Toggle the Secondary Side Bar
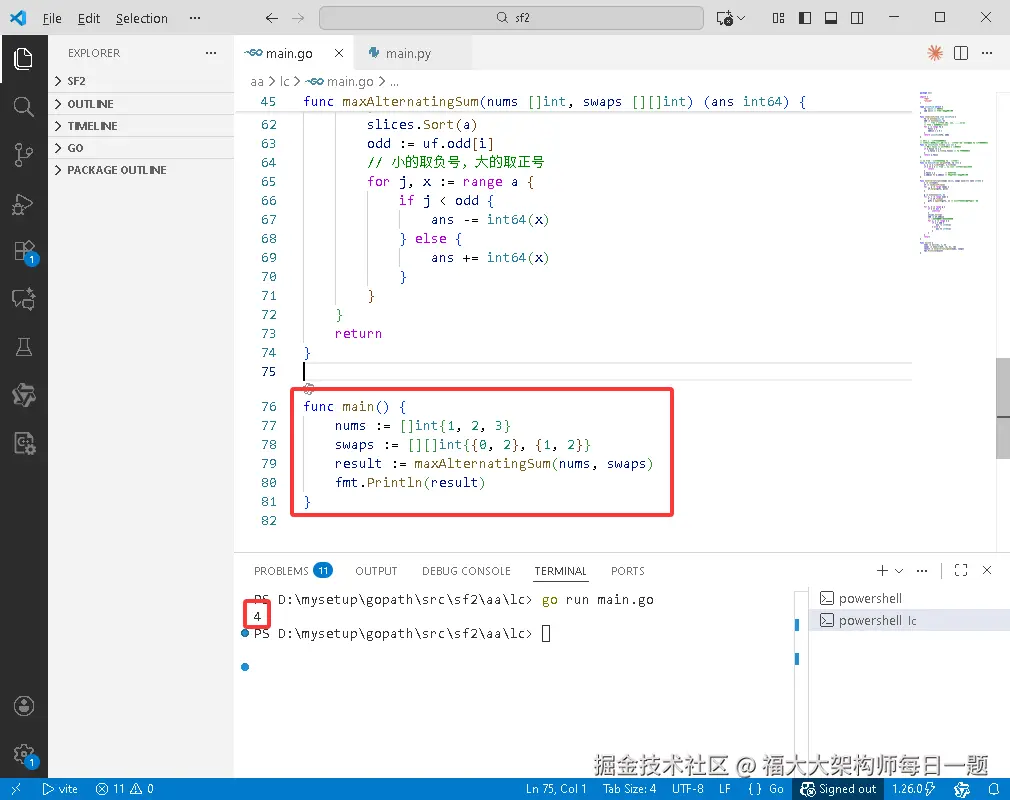The height and width of the screenshot is (800, 1010). pos(857,18)
